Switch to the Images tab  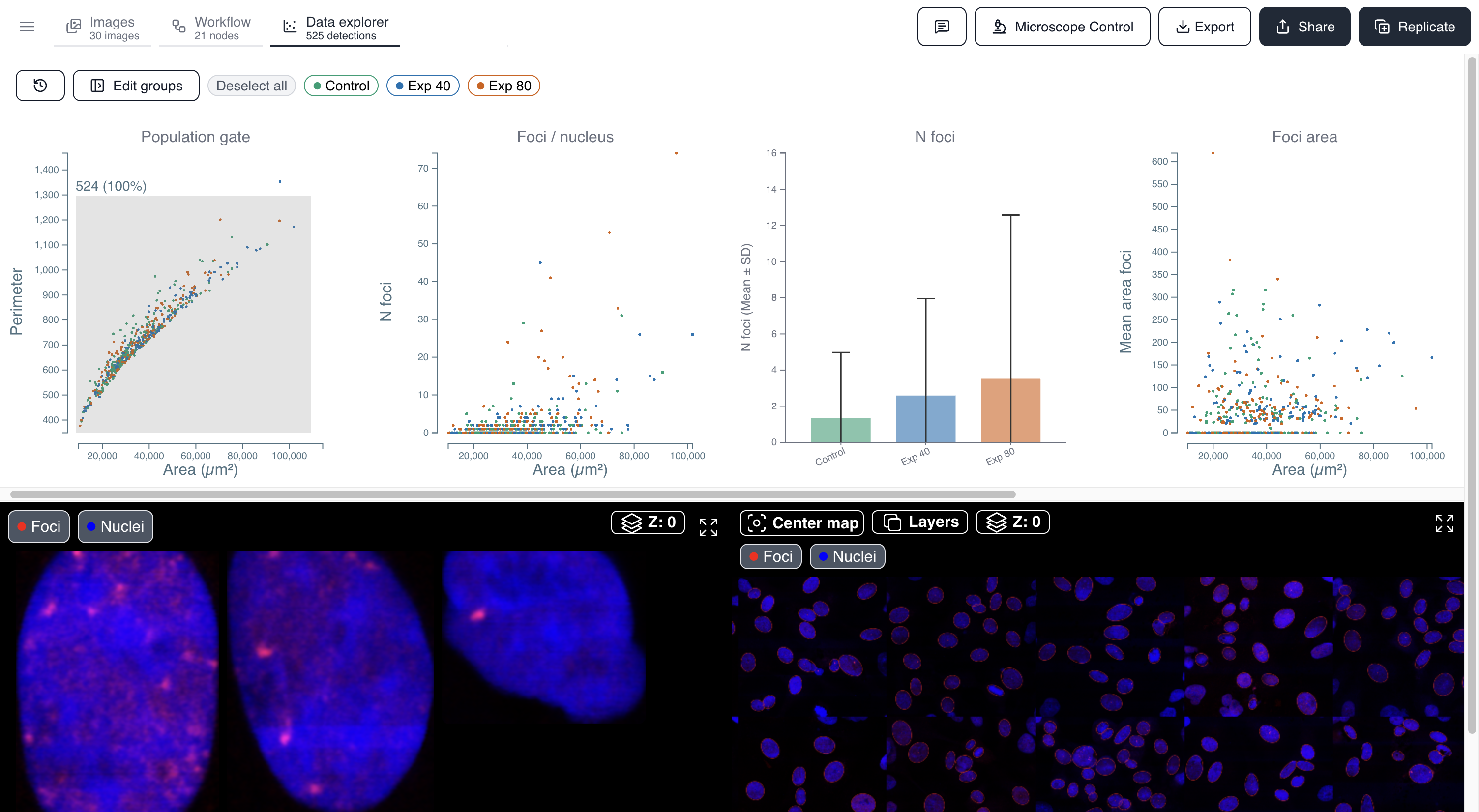[x=103, y=28]
